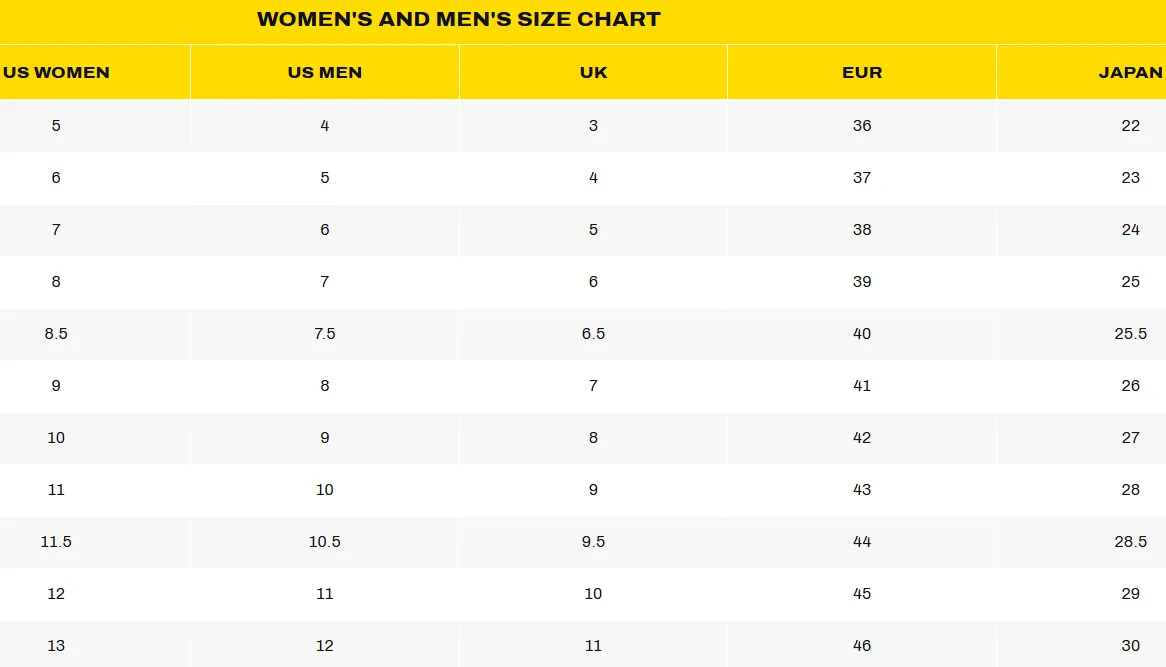Click EUR size 36 cell
1166x667 pixels.
862,126
